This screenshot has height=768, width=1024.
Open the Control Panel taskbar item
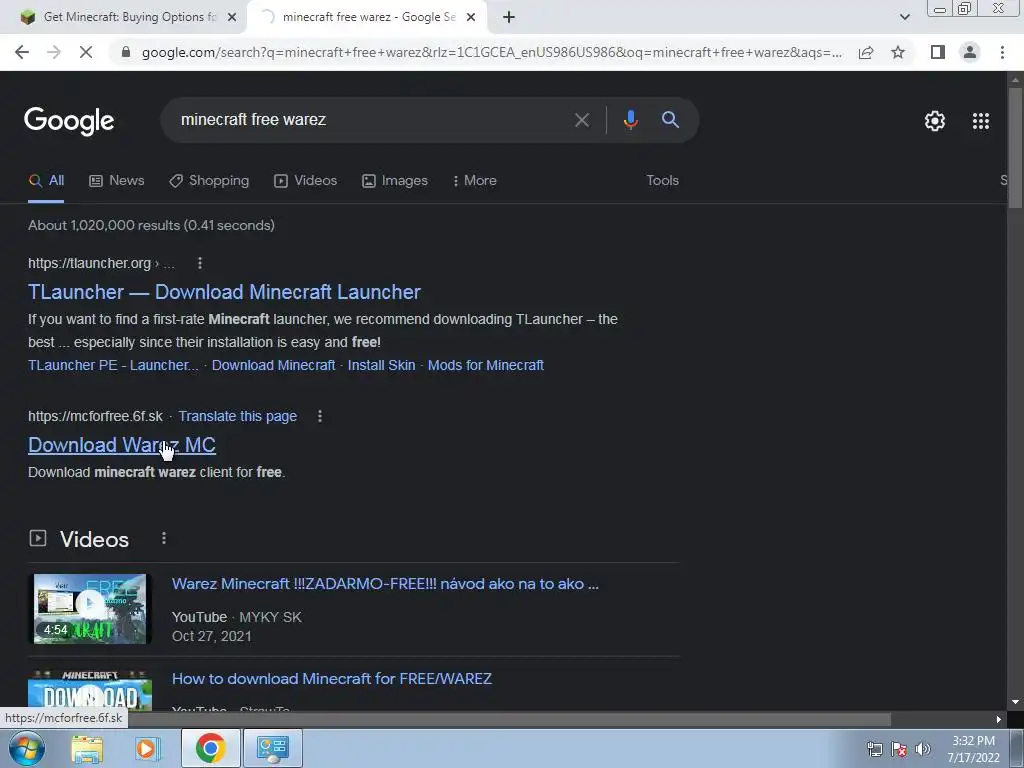[x=272, y=748]
